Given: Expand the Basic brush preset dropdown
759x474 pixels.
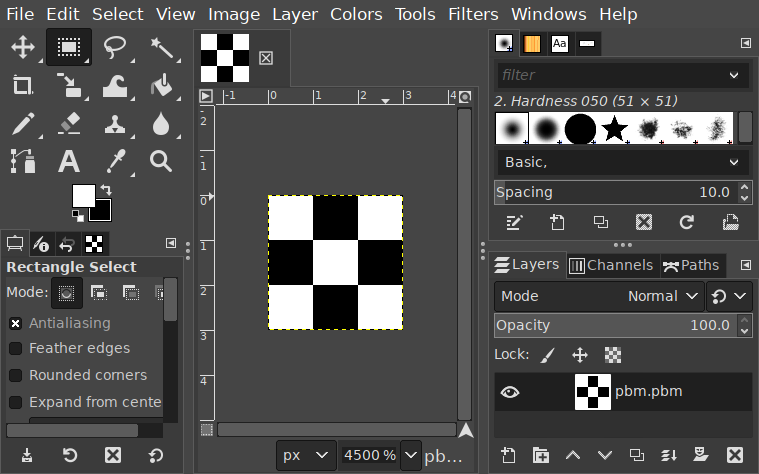Looking at the screenshot, I should pos(621,162).
